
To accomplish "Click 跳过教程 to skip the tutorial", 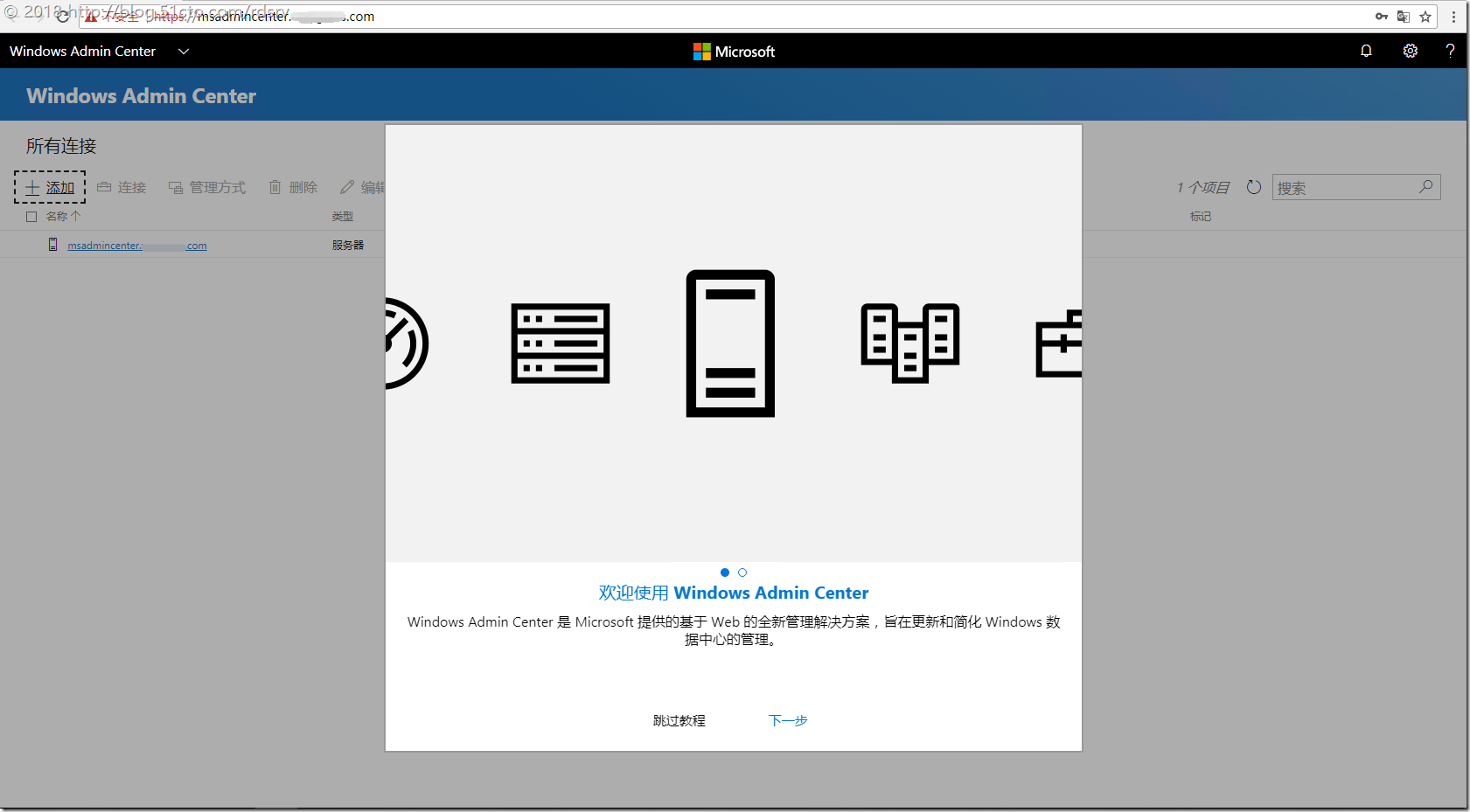I will [679, 720].
